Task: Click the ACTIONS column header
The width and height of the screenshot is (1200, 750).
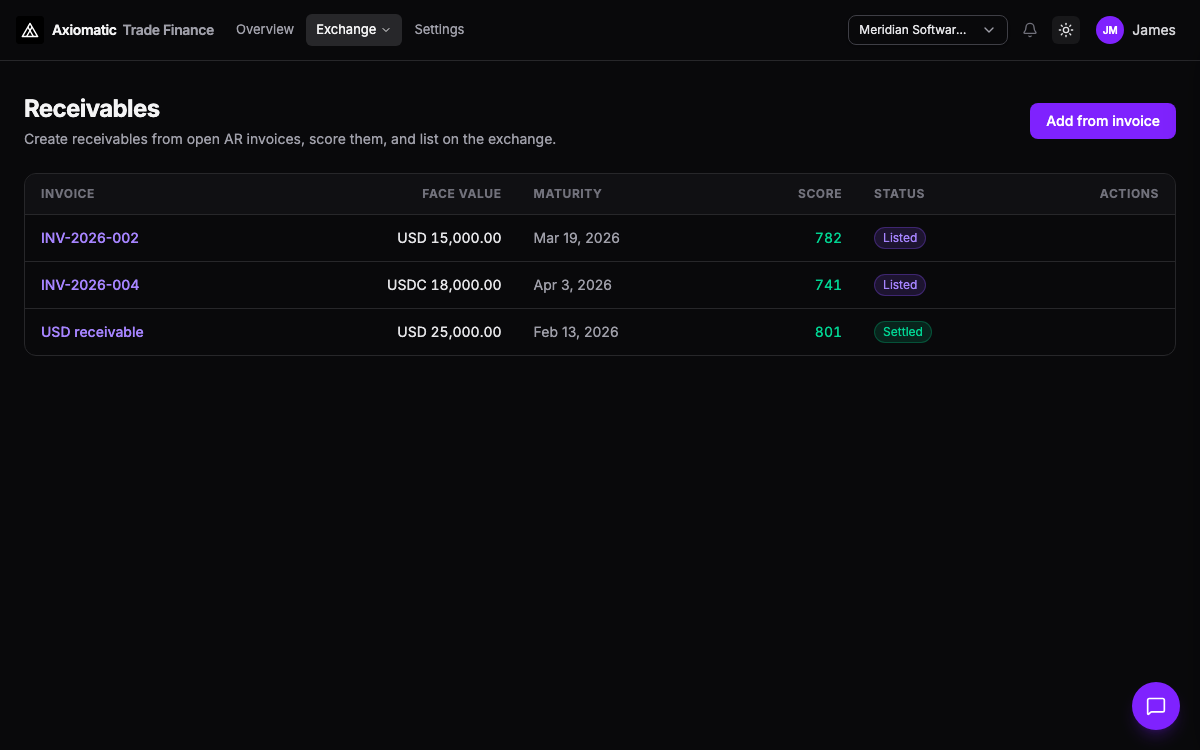Action: pos(1129,194)
